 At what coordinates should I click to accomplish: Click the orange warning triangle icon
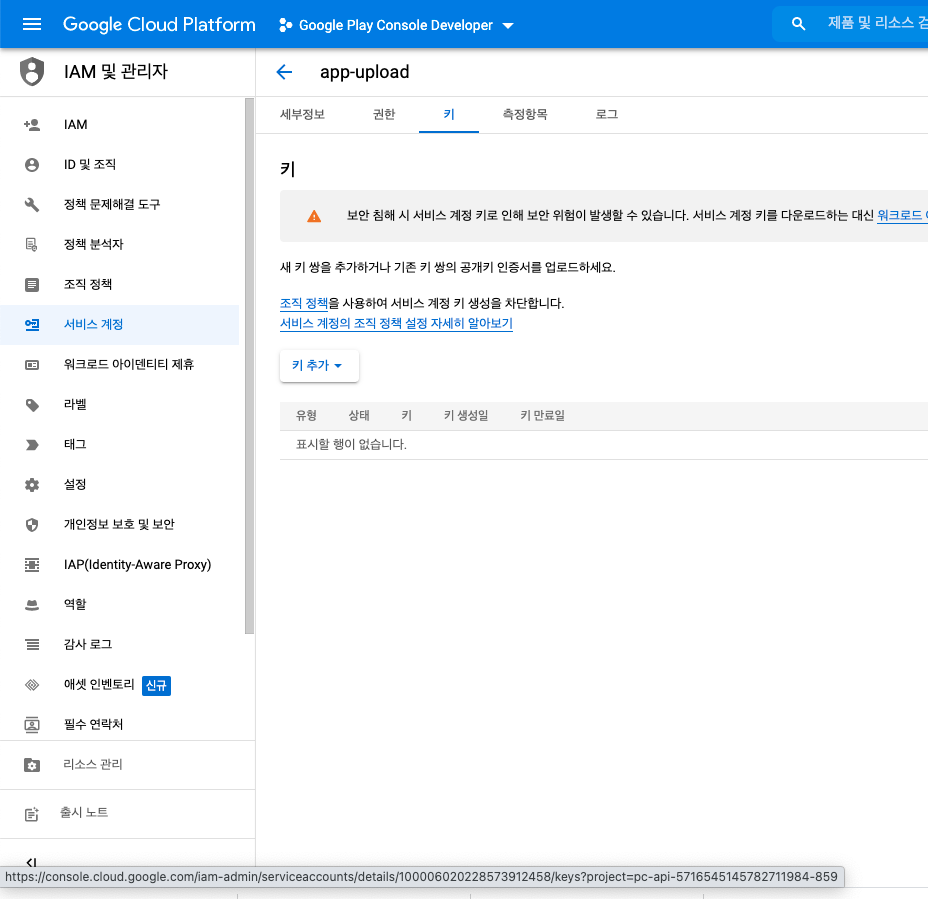tap(314, 216)
